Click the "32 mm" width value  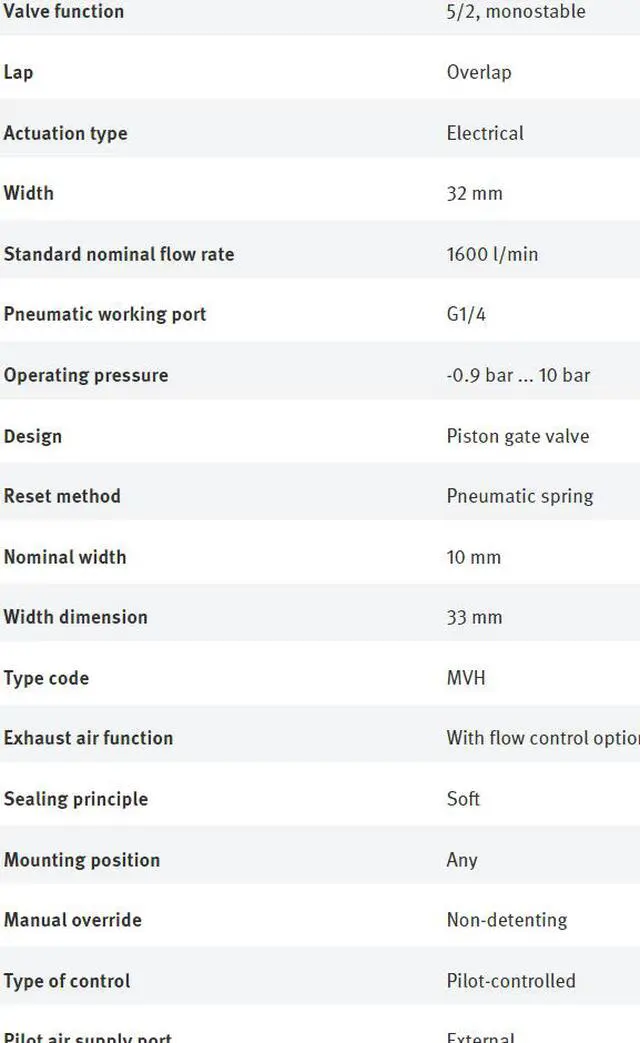pyautogui.click(x=474, y=193)
